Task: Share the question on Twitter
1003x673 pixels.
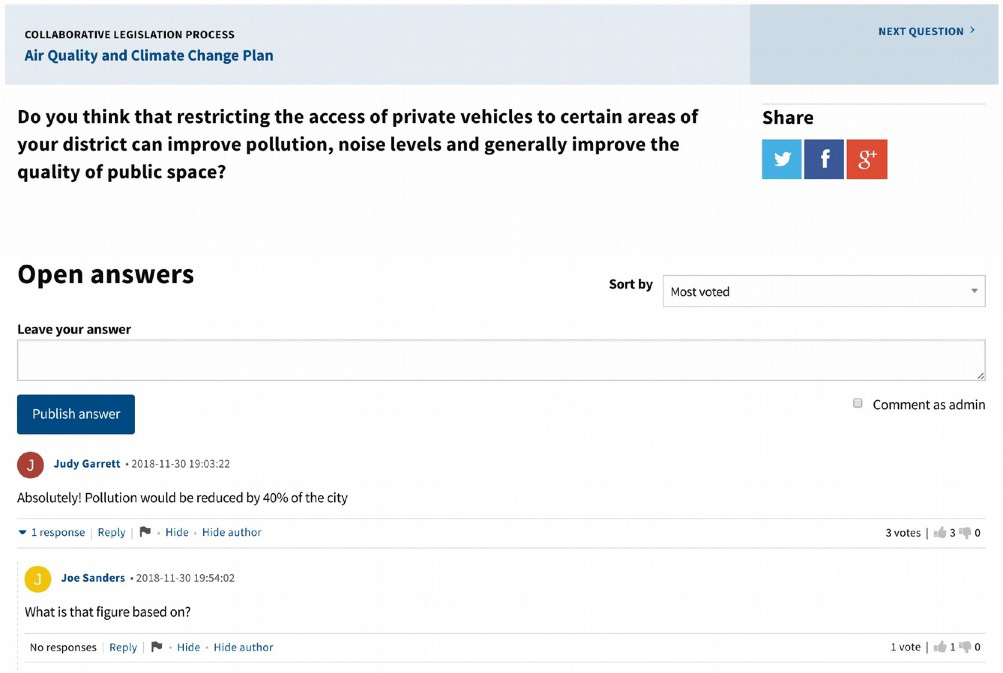Action: 781,159
